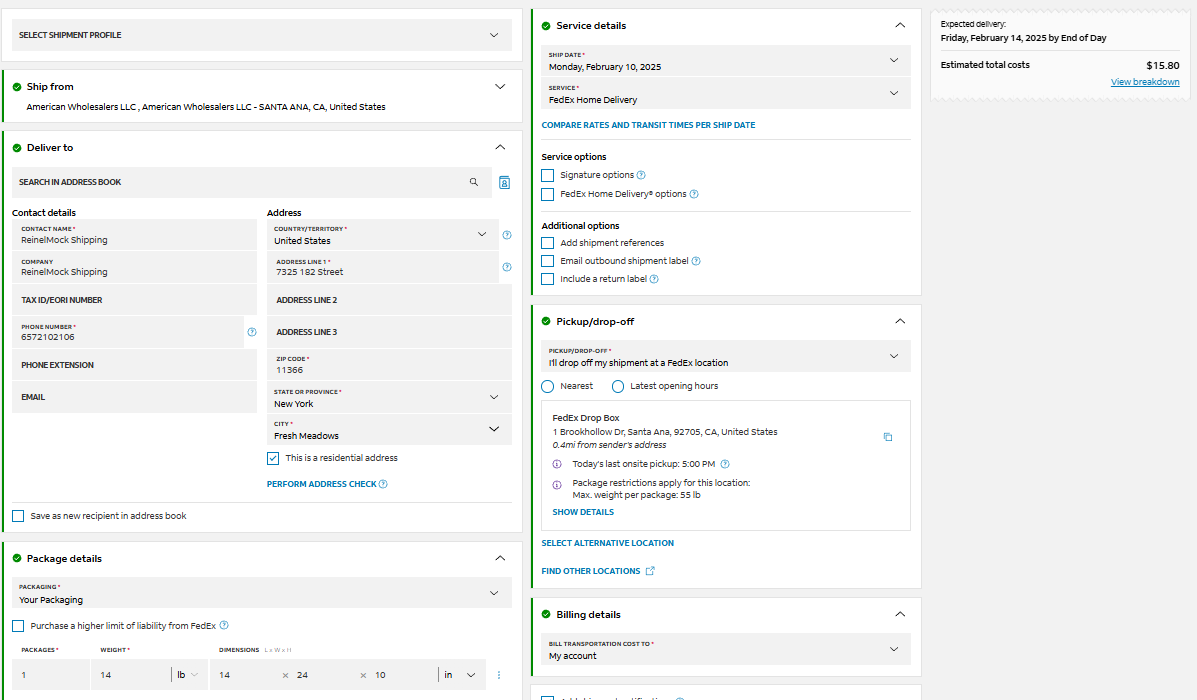
Task: Open the weight unit lb dropdown
Action: tap(188, 675)
